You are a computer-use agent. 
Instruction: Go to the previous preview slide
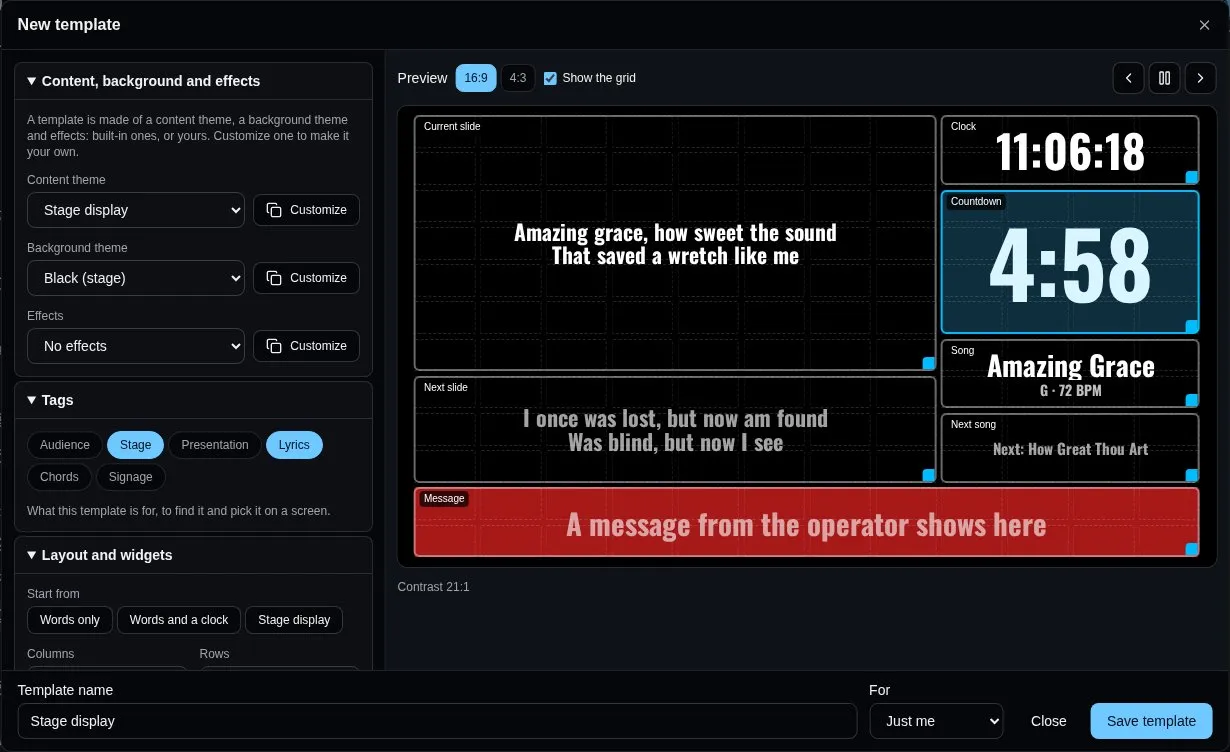[1128, 78]
